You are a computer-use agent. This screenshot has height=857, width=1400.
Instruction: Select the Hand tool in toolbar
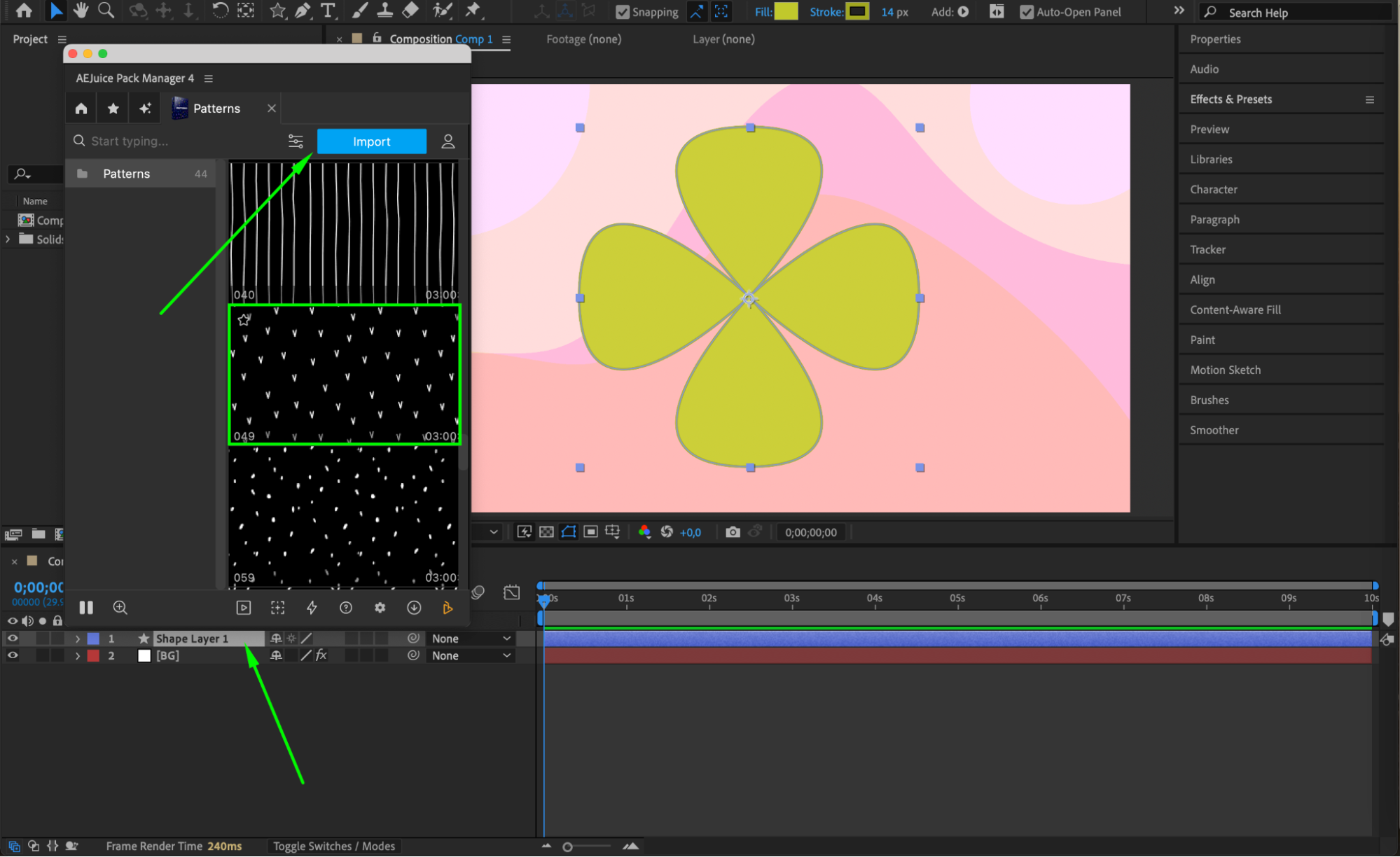(81, 11)
